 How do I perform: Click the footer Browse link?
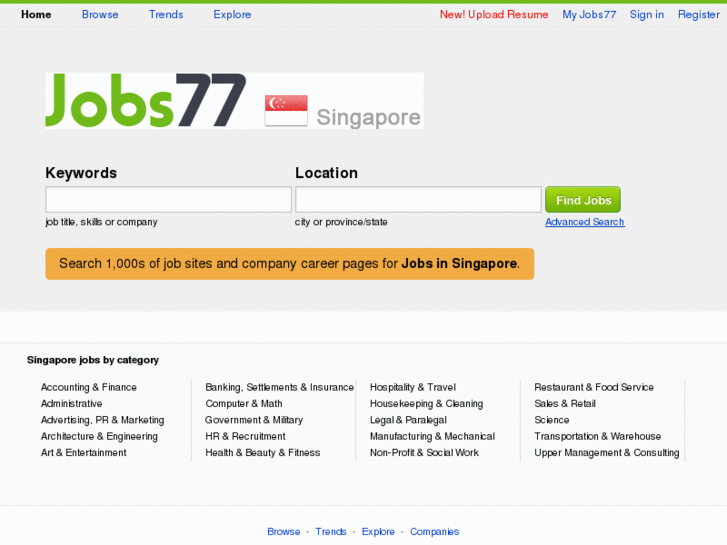point(284,532)
